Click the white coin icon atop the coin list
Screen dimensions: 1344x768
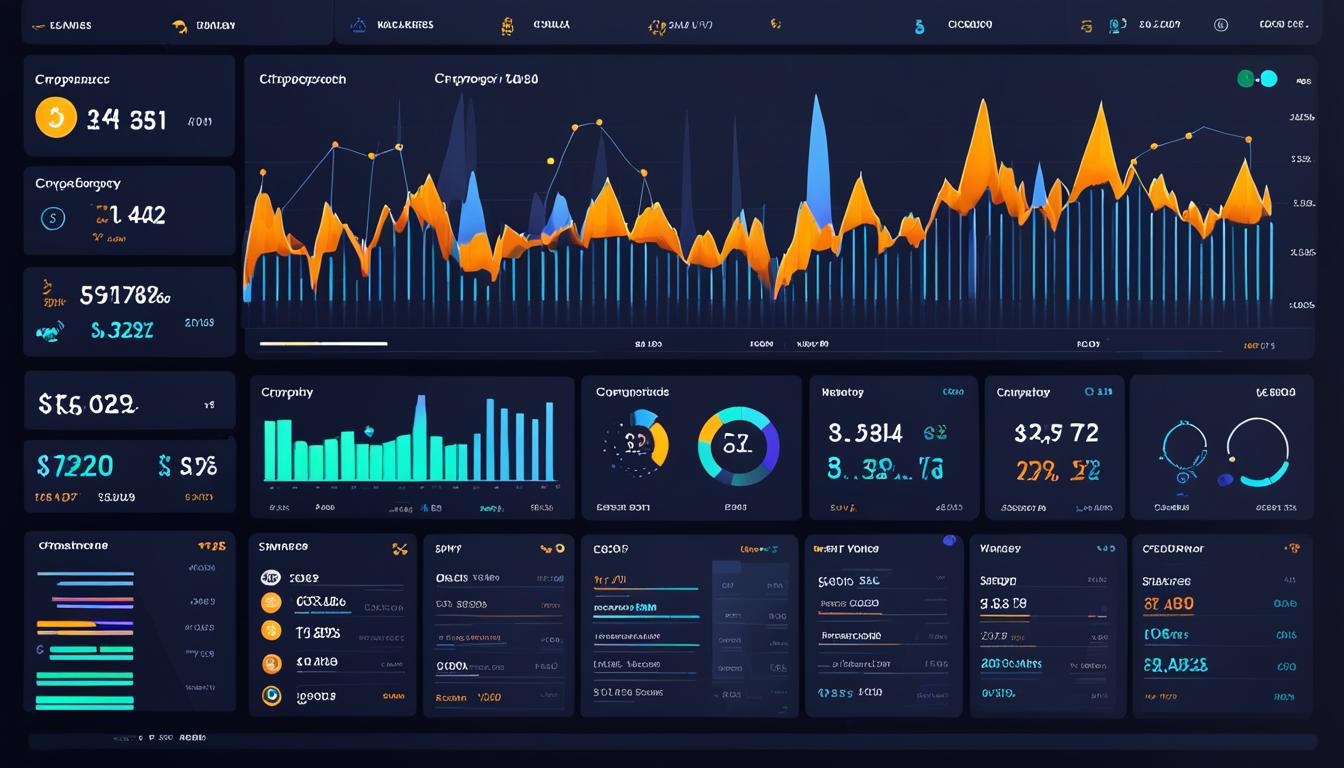click(x=270, y=577)
